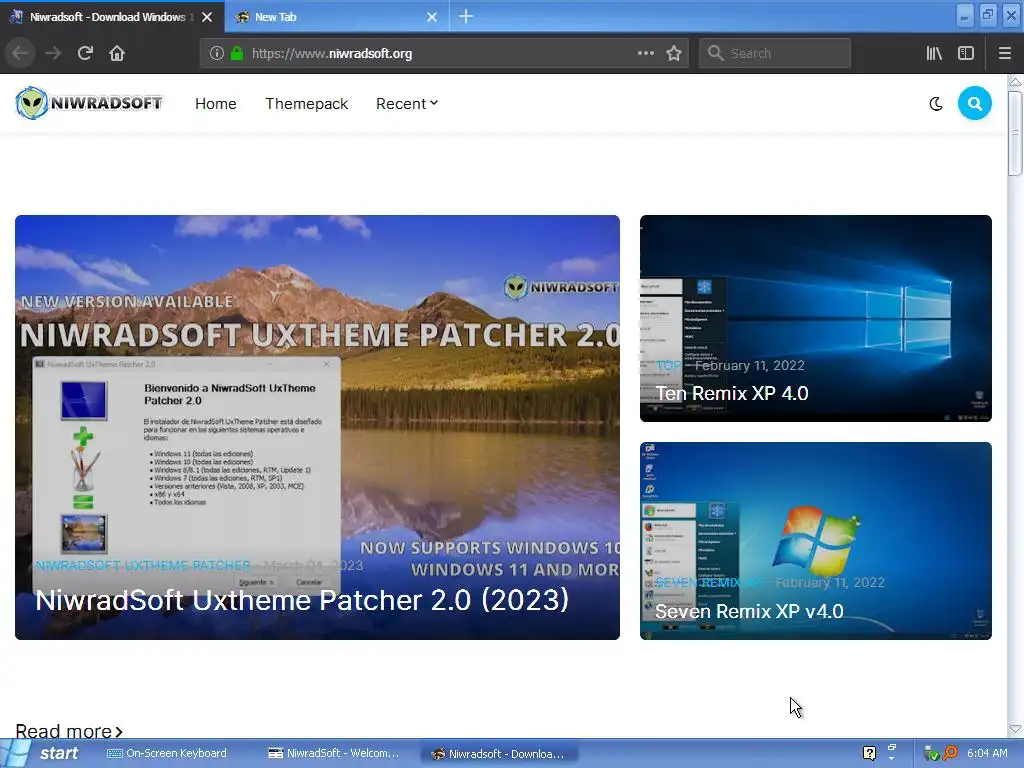Click the TOP category label
This screenshot has width=1024, height=768.
(668, 366)
